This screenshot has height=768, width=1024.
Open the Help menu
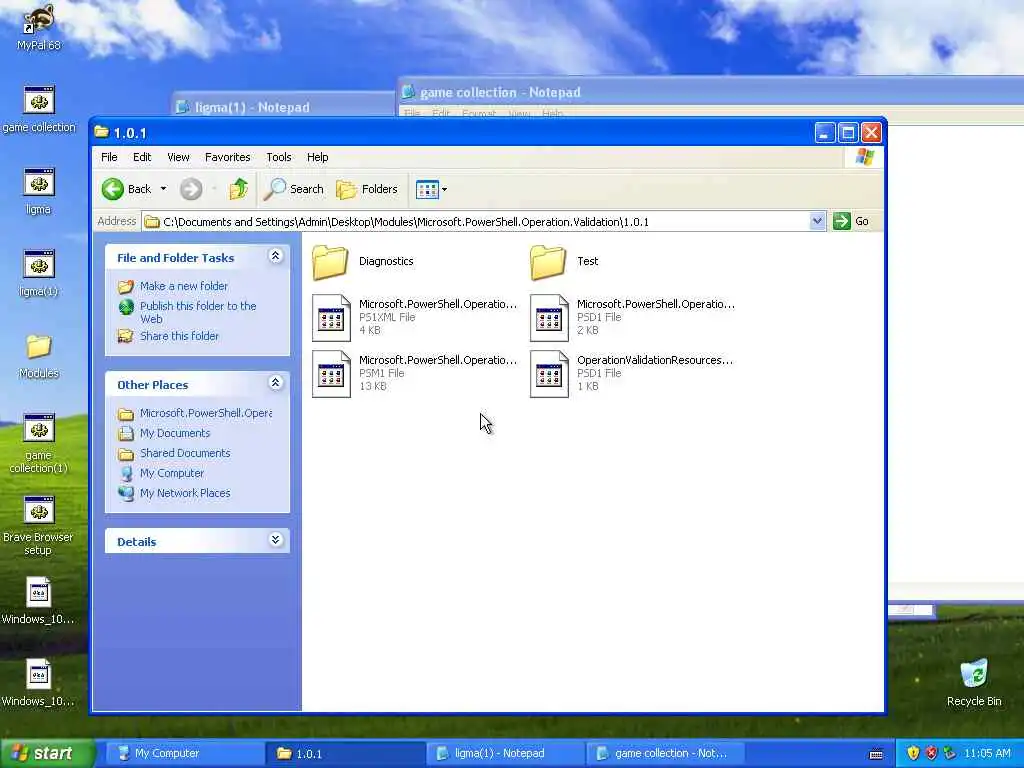[317, 157]
